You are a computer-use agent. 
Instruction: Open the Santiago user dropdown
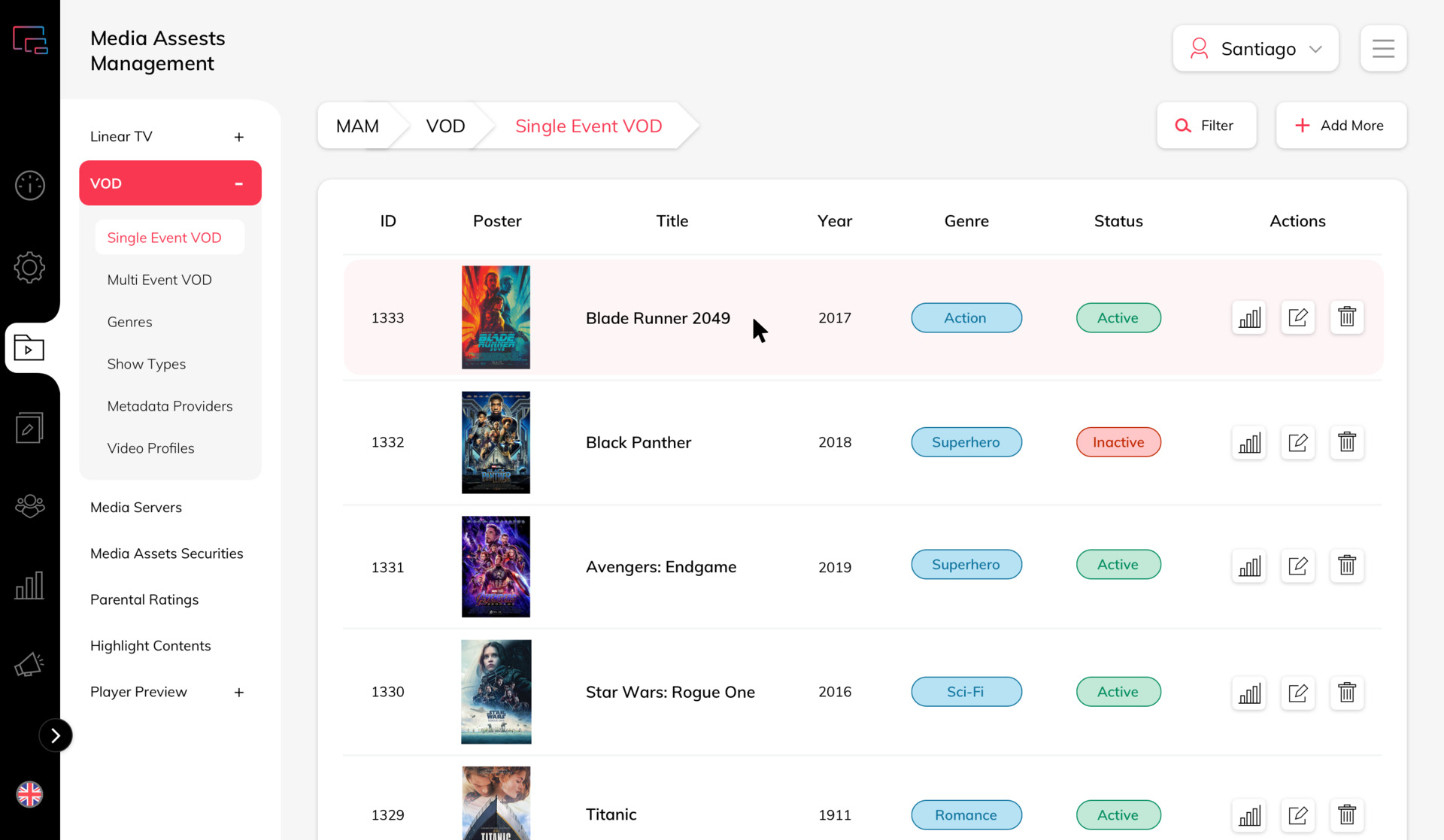click(x=1255, y=49)
